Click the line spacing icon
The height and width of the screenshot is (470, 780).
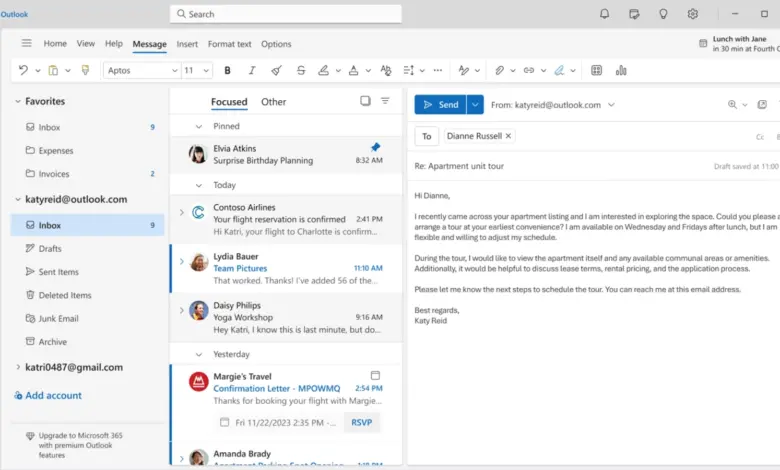(x=408, y=71)
